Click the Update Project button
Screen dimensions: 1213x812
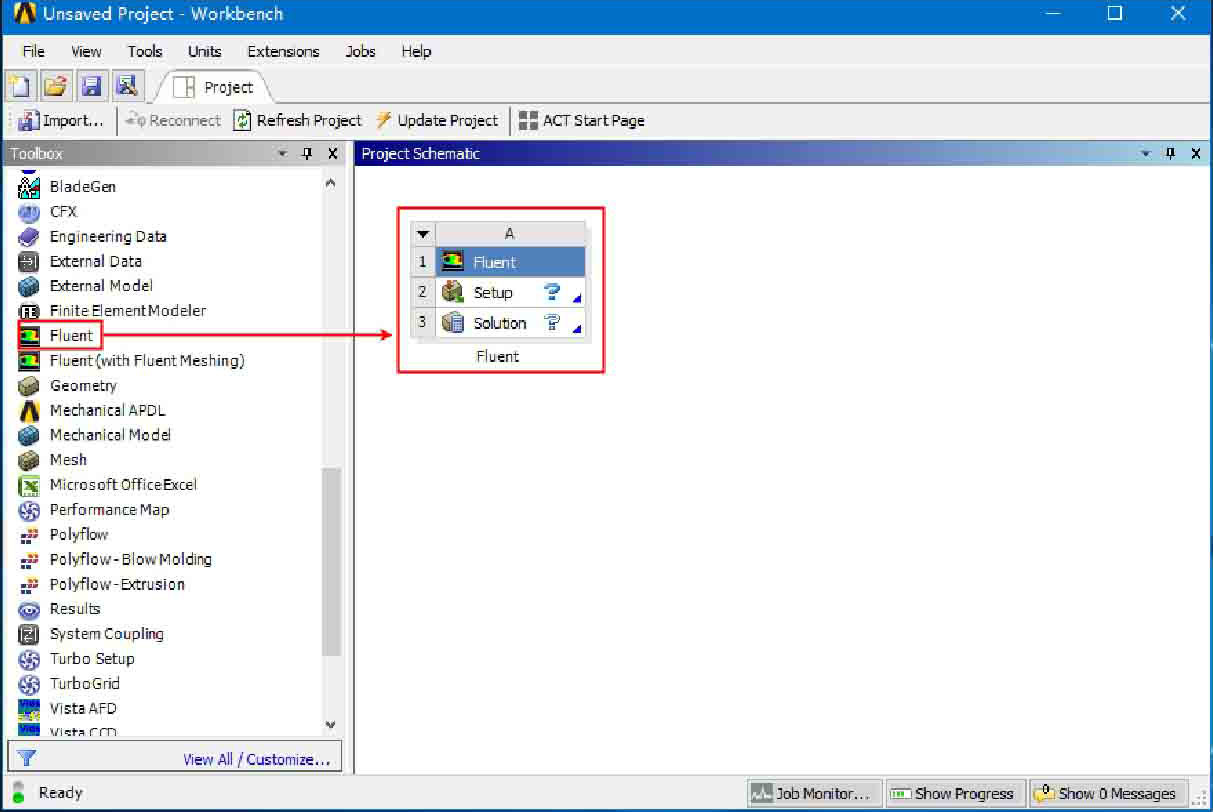pyautogui.click(x=437, y=120)
